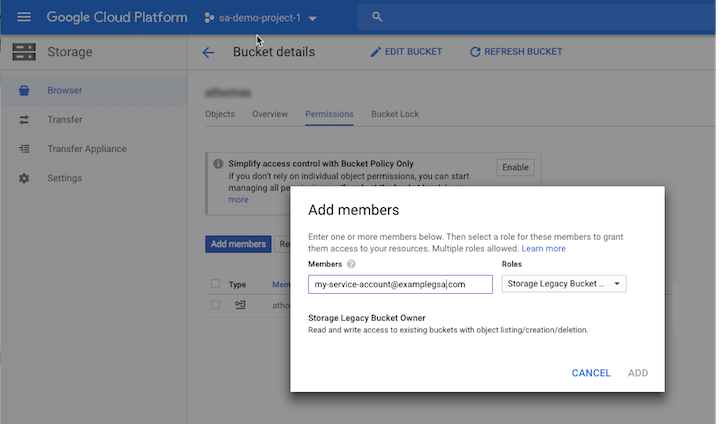Go back with the left arrow
The width and height of the screenshot is (720, 424).
click(208, 52)
